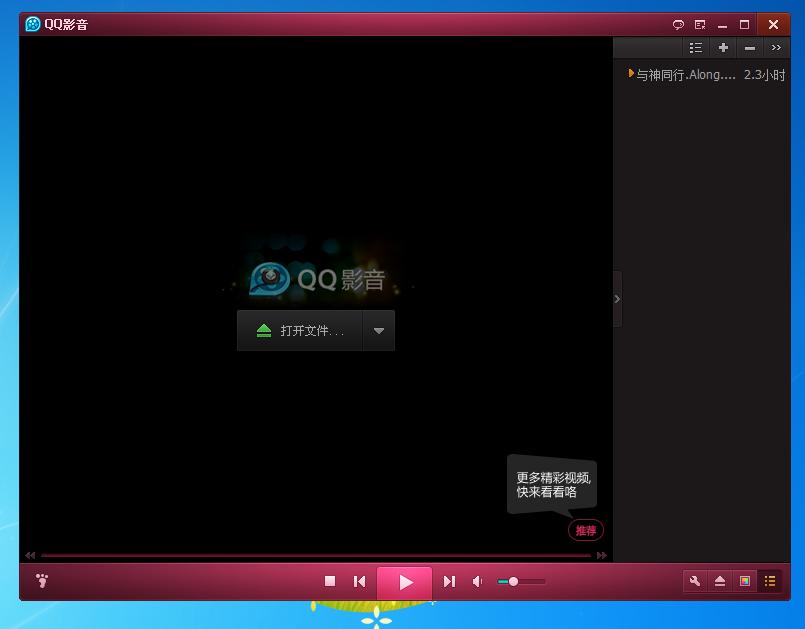This screenshot has width=805, height=629.
Task: Minimize the QQ影音 window
Action: [722, 25]
